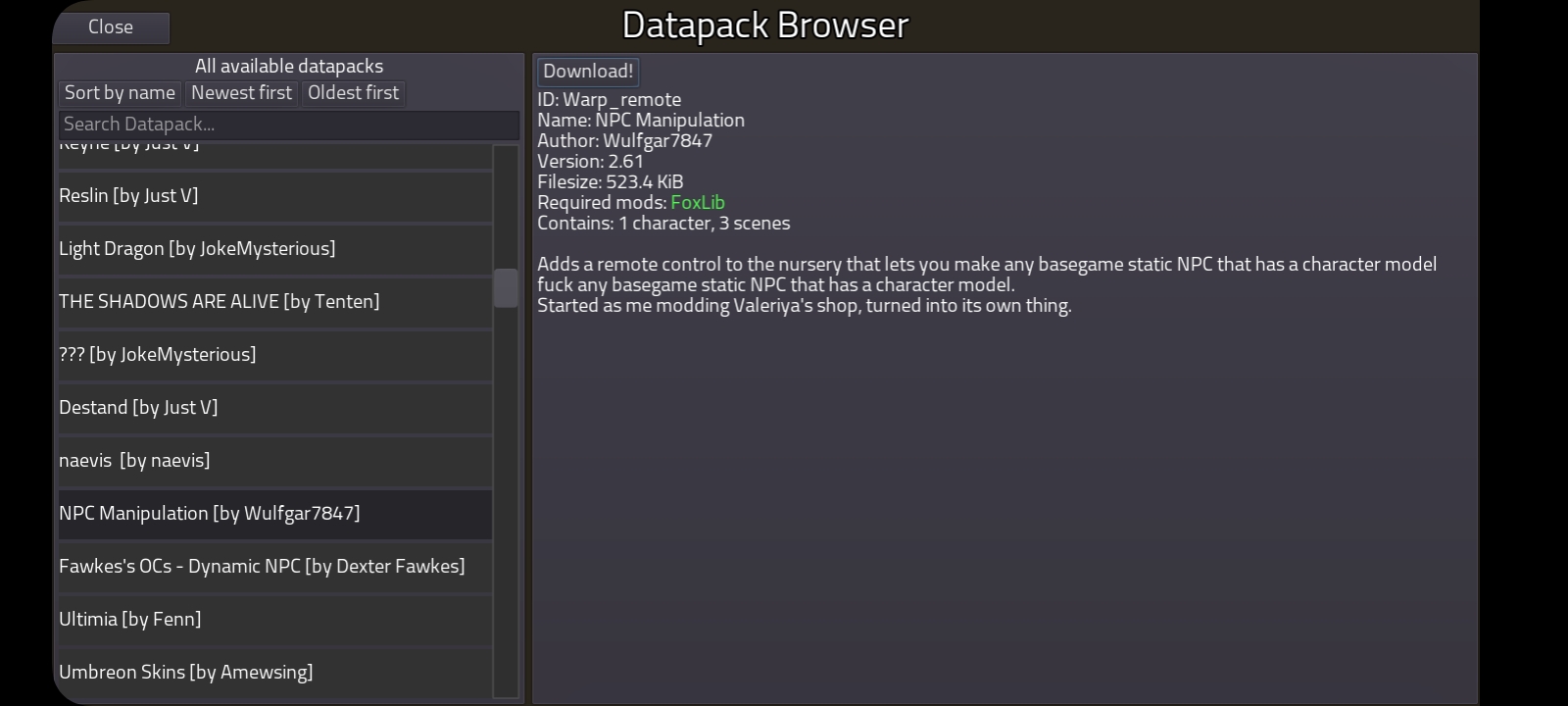Viewport: 1568px width, 706px height.
Task: Select the ??? datapack by JokeMysterious
Action: [275, 355]
